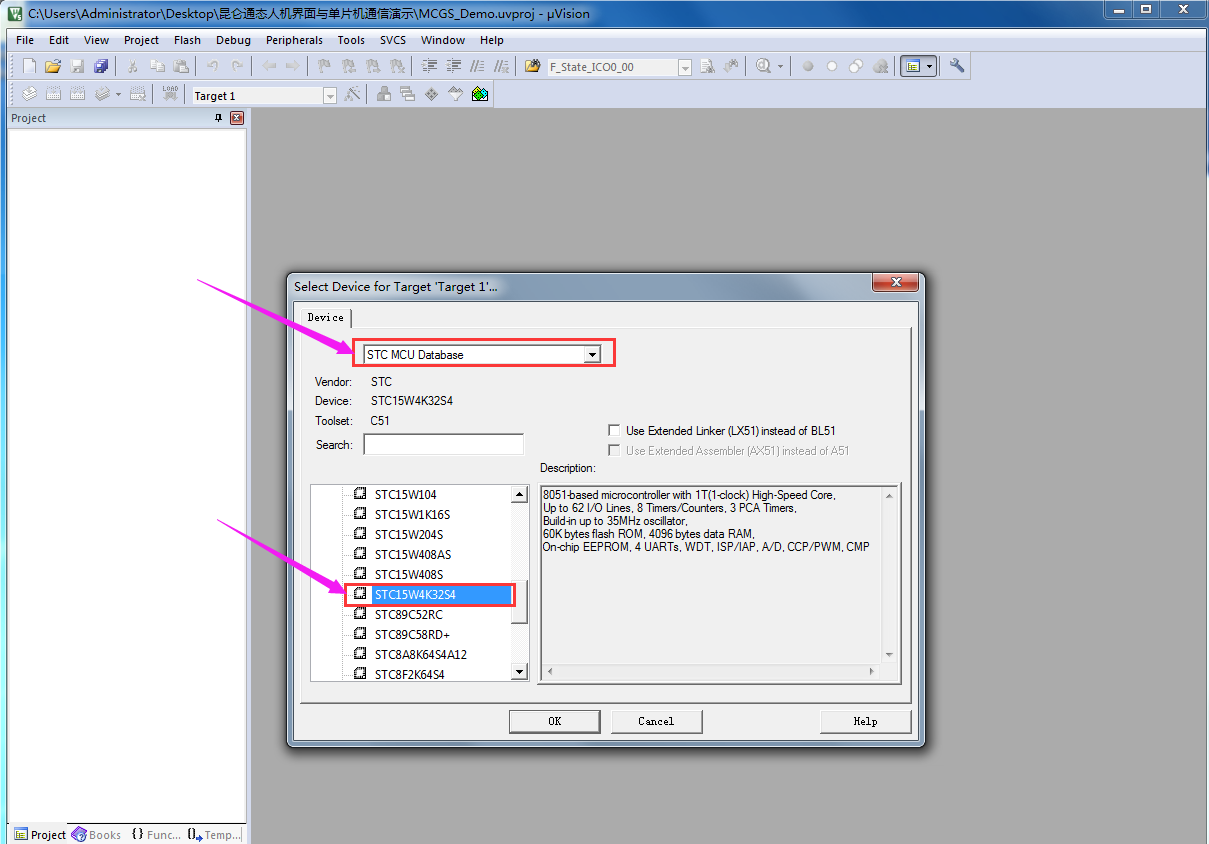Image resolution: width=1209 pixels, height=844 pixels.
Task: Open the Debug Session dropdown arrow
Action: coord(780,66)
